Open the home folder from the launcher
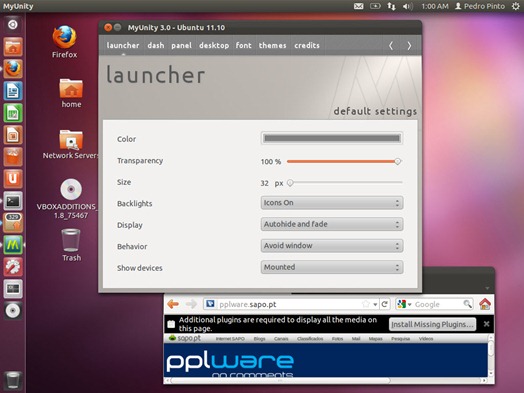Image resolution: width=524 pixels, height=393 pixels. click(13, 46)
